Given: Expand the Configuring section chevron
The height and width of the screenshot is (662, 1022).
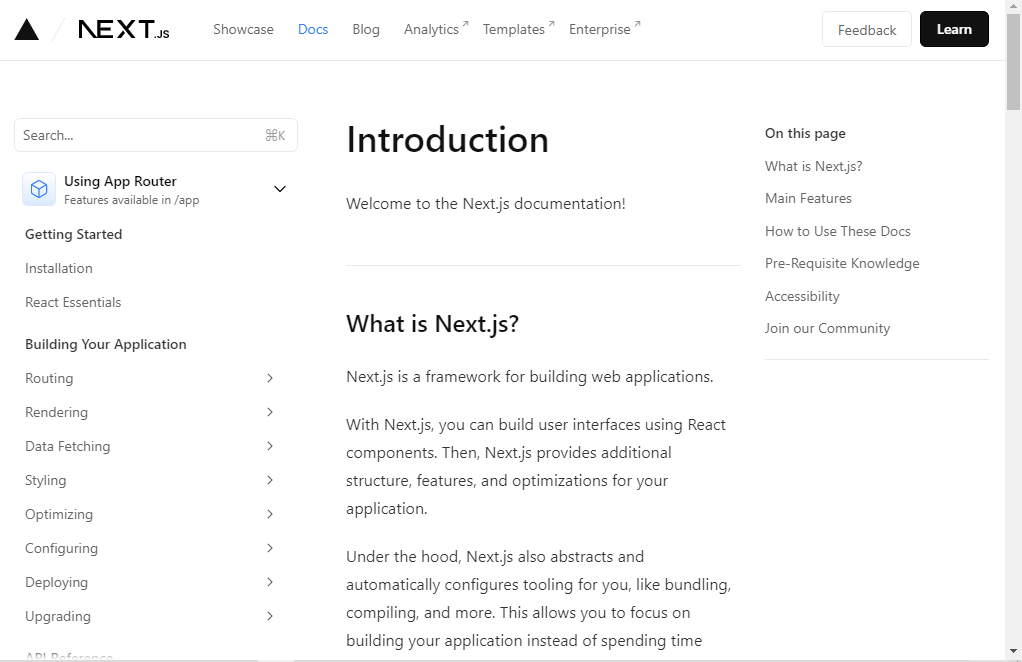Looking at the screenshot, I should pos(270,548).
